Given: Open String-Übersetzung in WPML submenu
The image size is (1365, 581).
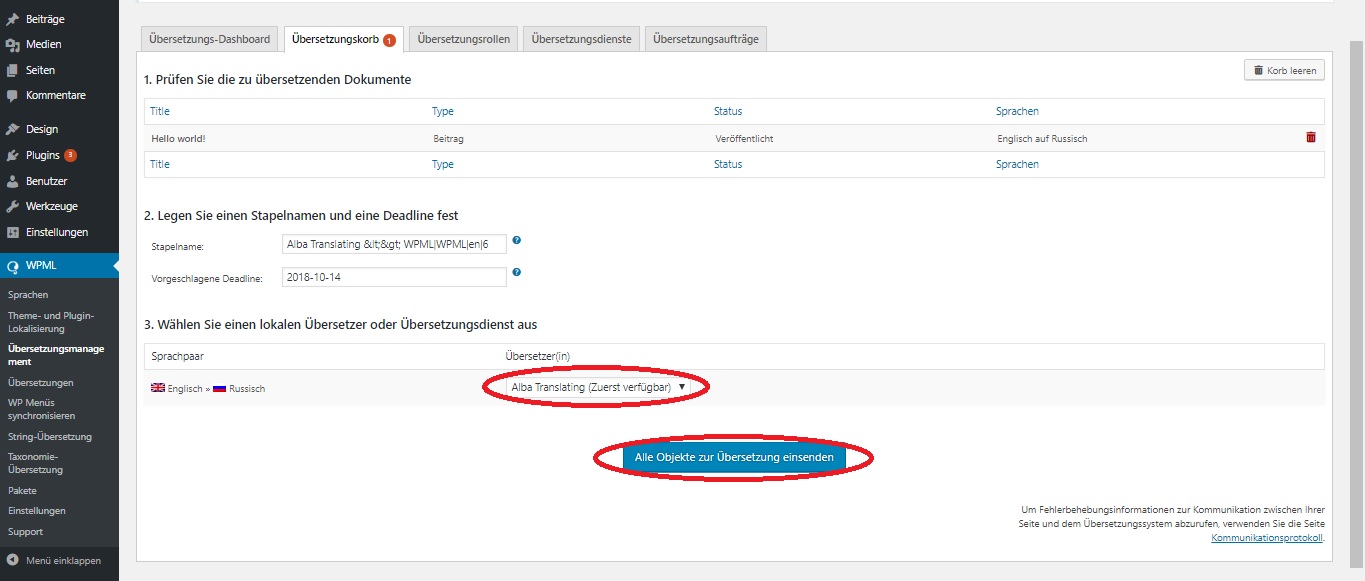Looking at the screenshot, I should pos(50,437).
